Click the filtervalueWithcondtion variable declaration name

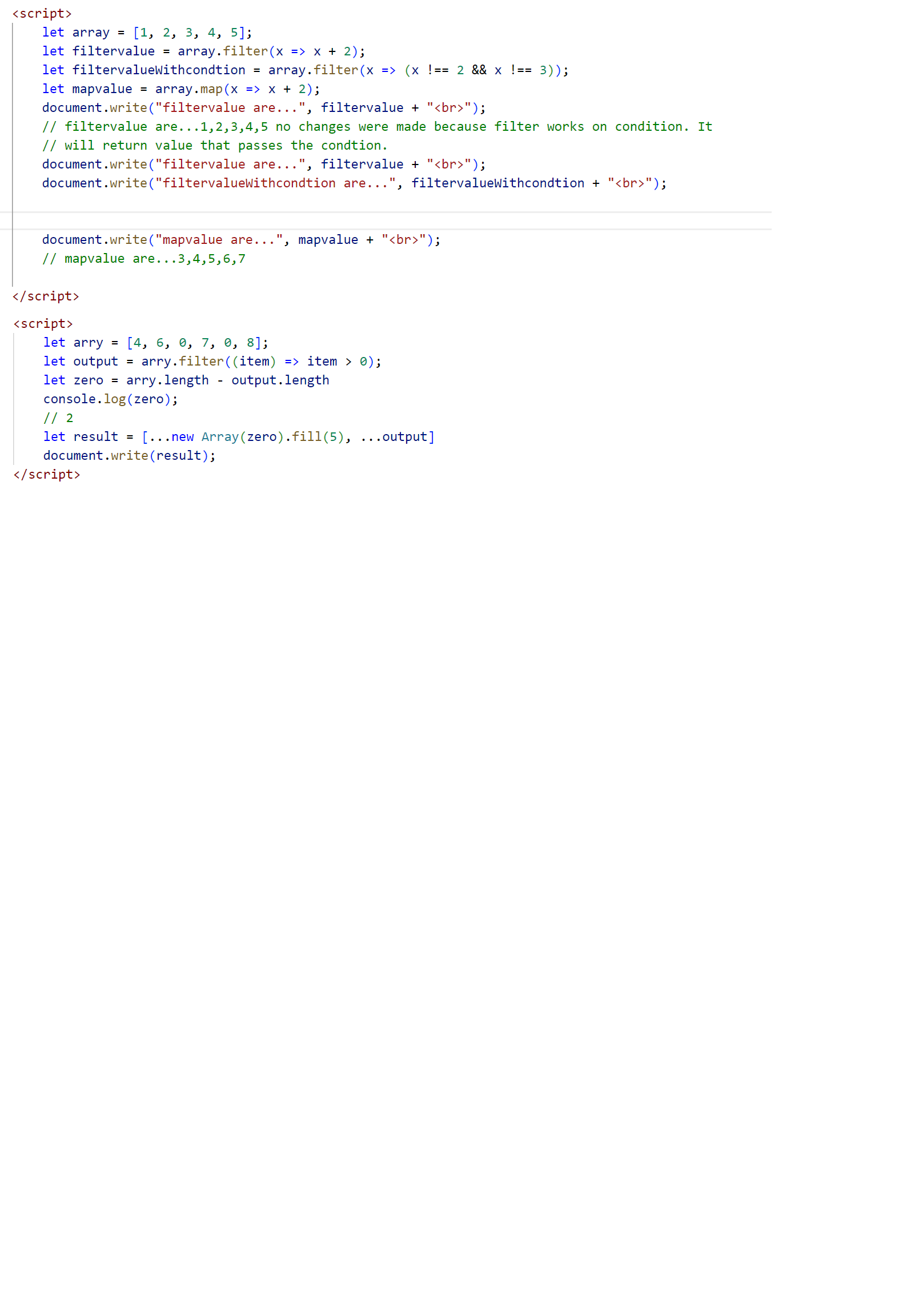[x=158, y=70]
